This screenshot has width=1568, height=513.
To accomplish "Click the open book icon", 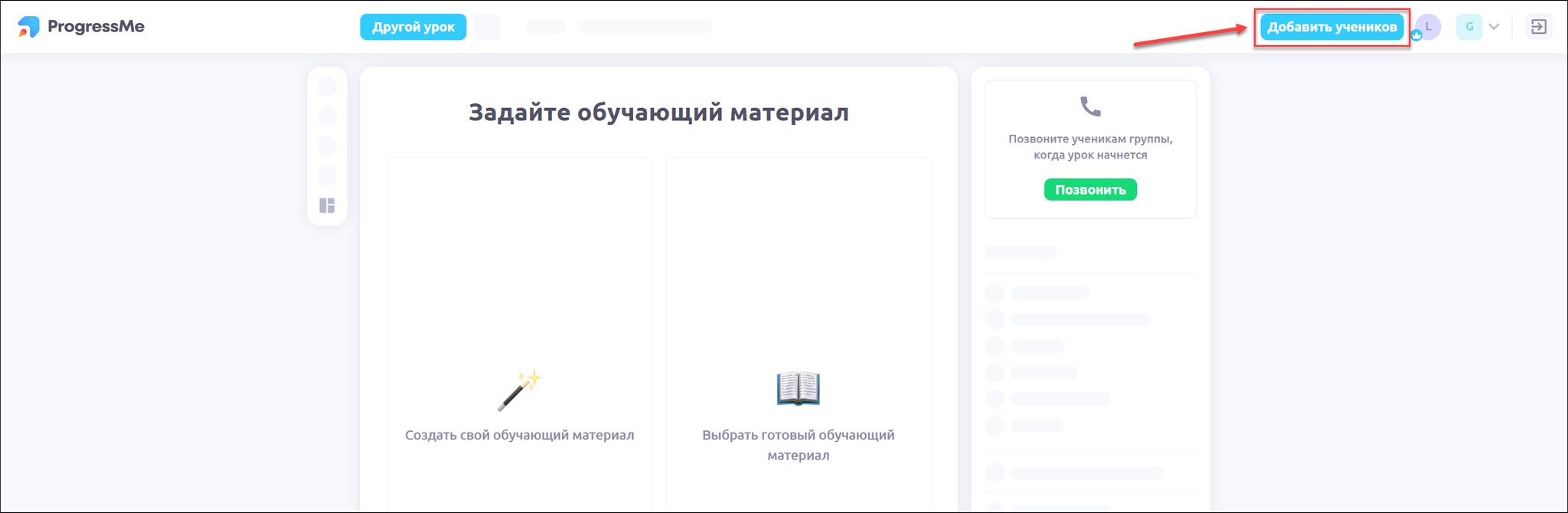I will (798, 388).
